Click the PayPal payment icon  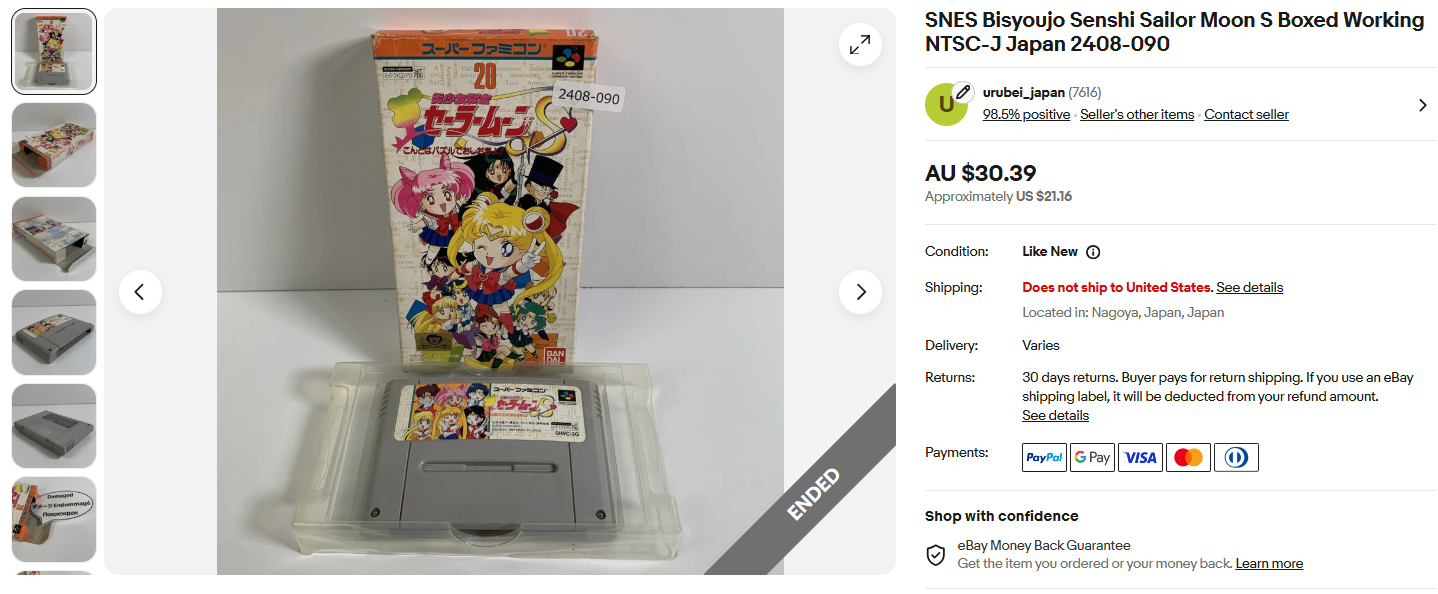point(1044,458)
